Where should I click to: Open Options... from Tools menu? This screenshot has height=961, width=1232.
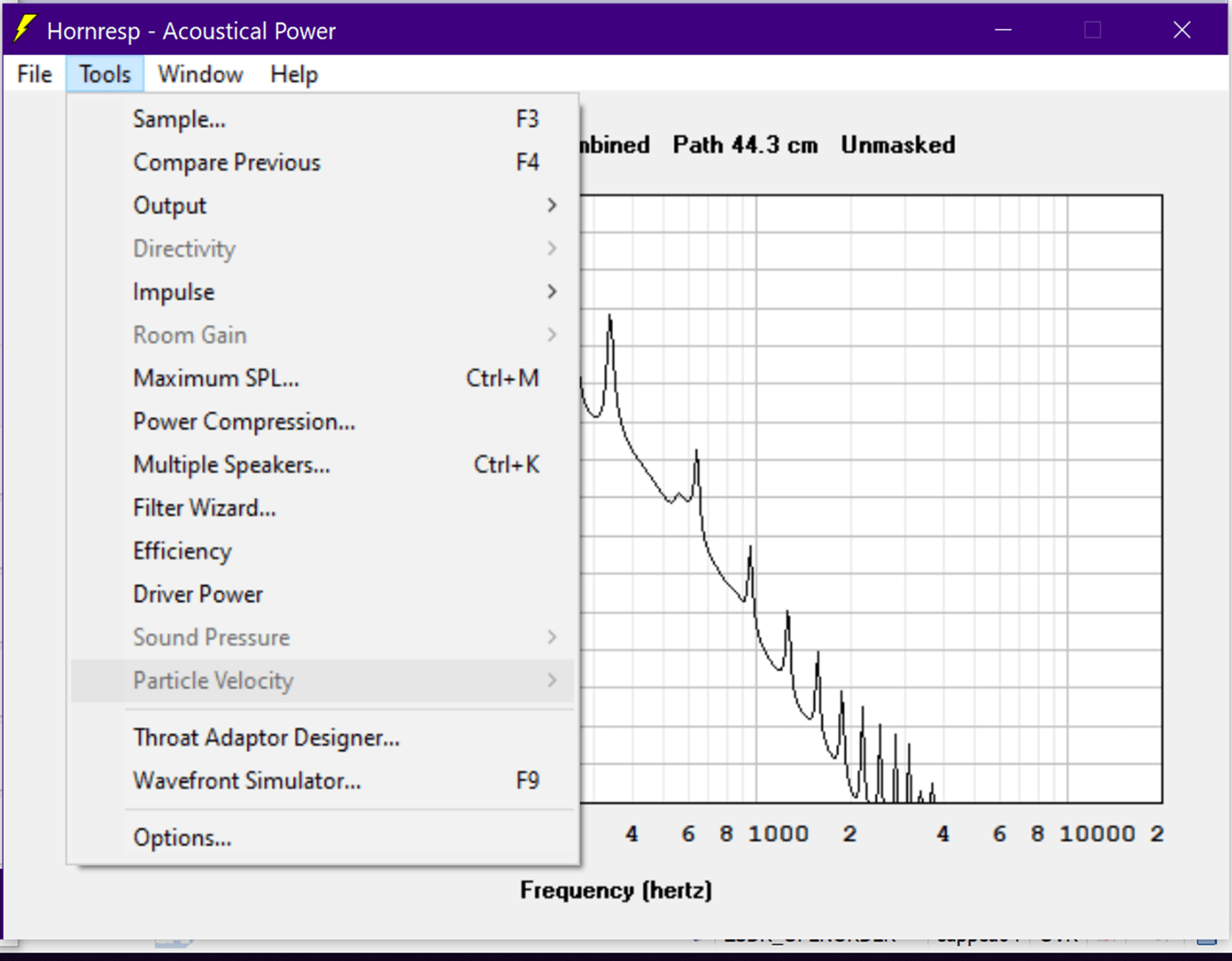click(x=322, y=838)
